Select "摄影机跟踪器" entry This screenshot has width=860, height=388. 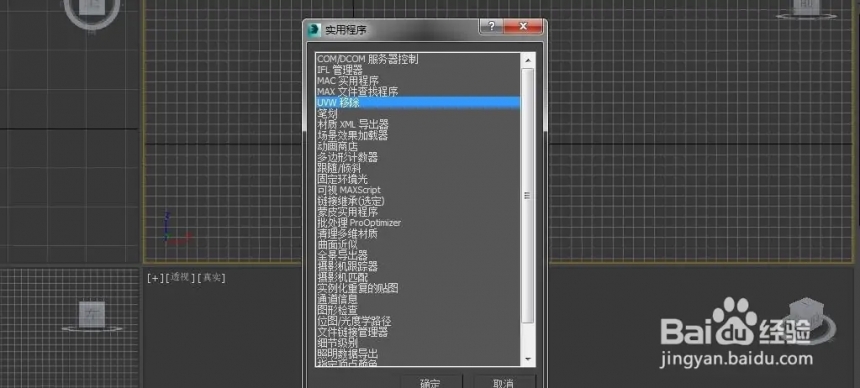417,267
